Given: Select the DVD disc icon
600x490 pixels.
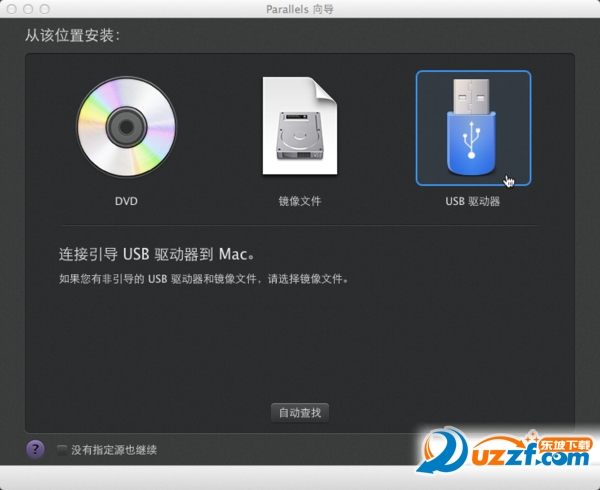Looking at the screenshot, I should coord(126,126).
